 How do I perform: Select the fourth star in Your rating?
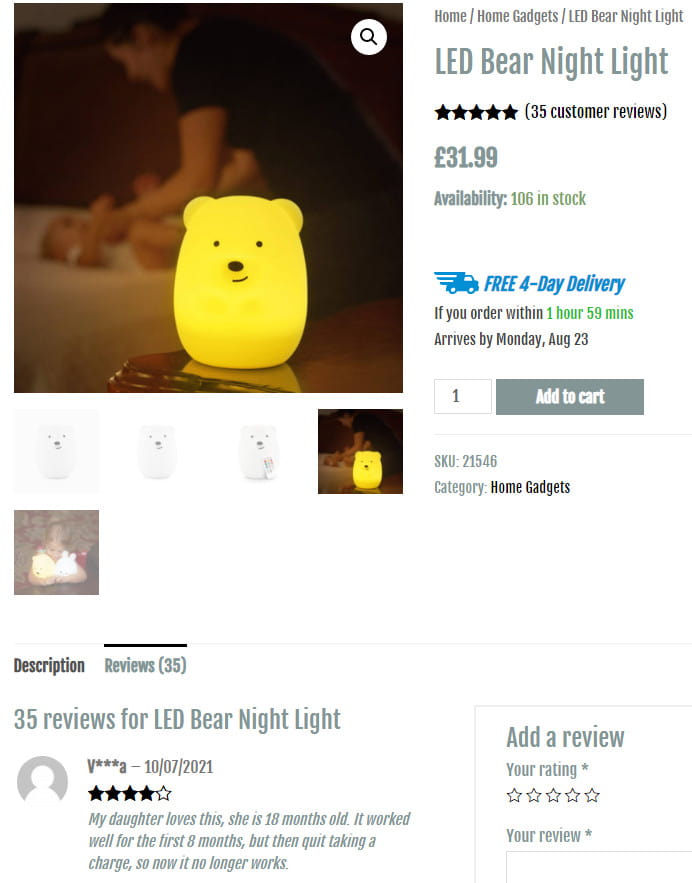coord(573,795)
